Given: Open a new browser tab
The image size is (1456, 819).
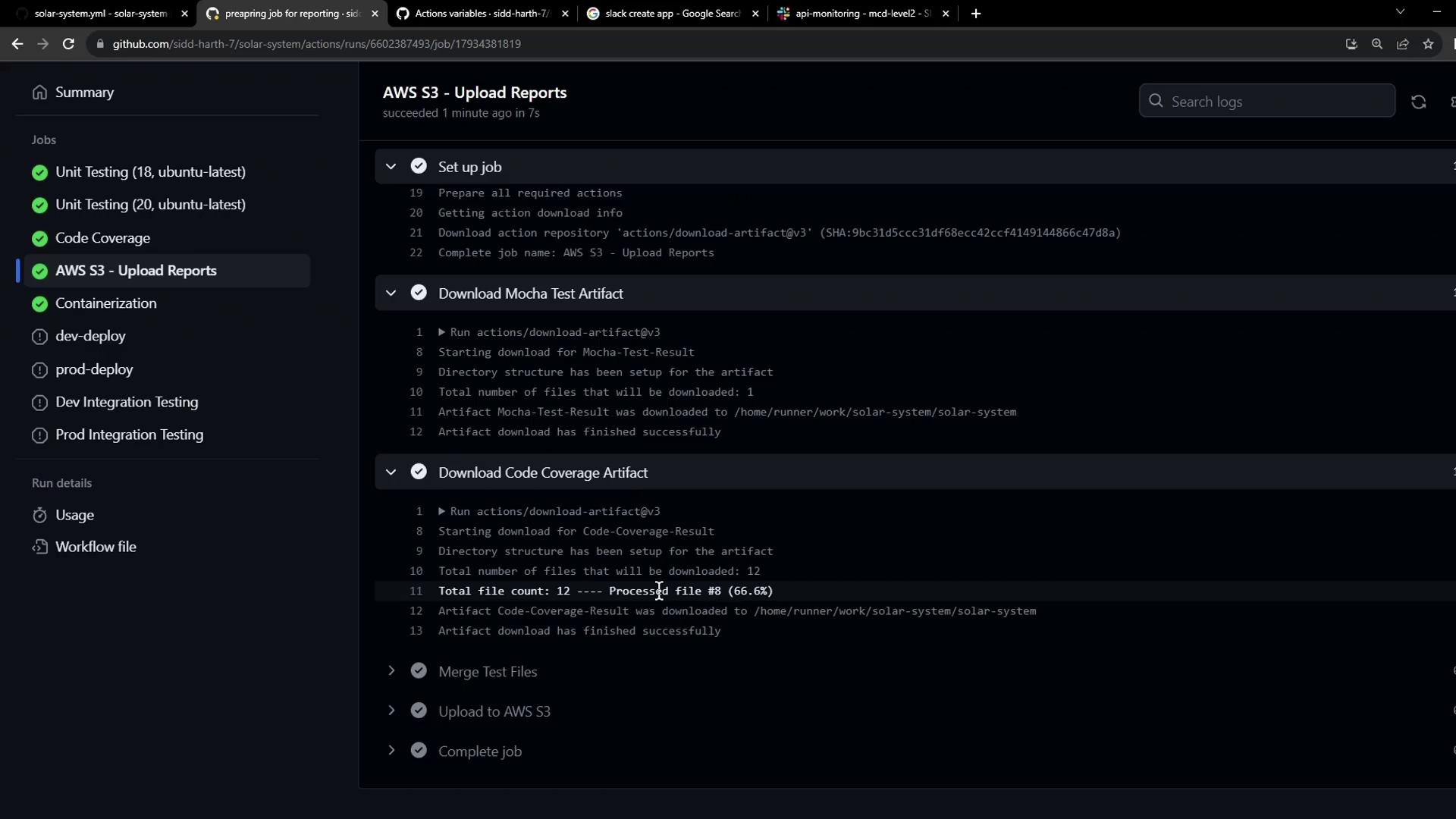Looking at the screenshot, I should click(976, 14).
